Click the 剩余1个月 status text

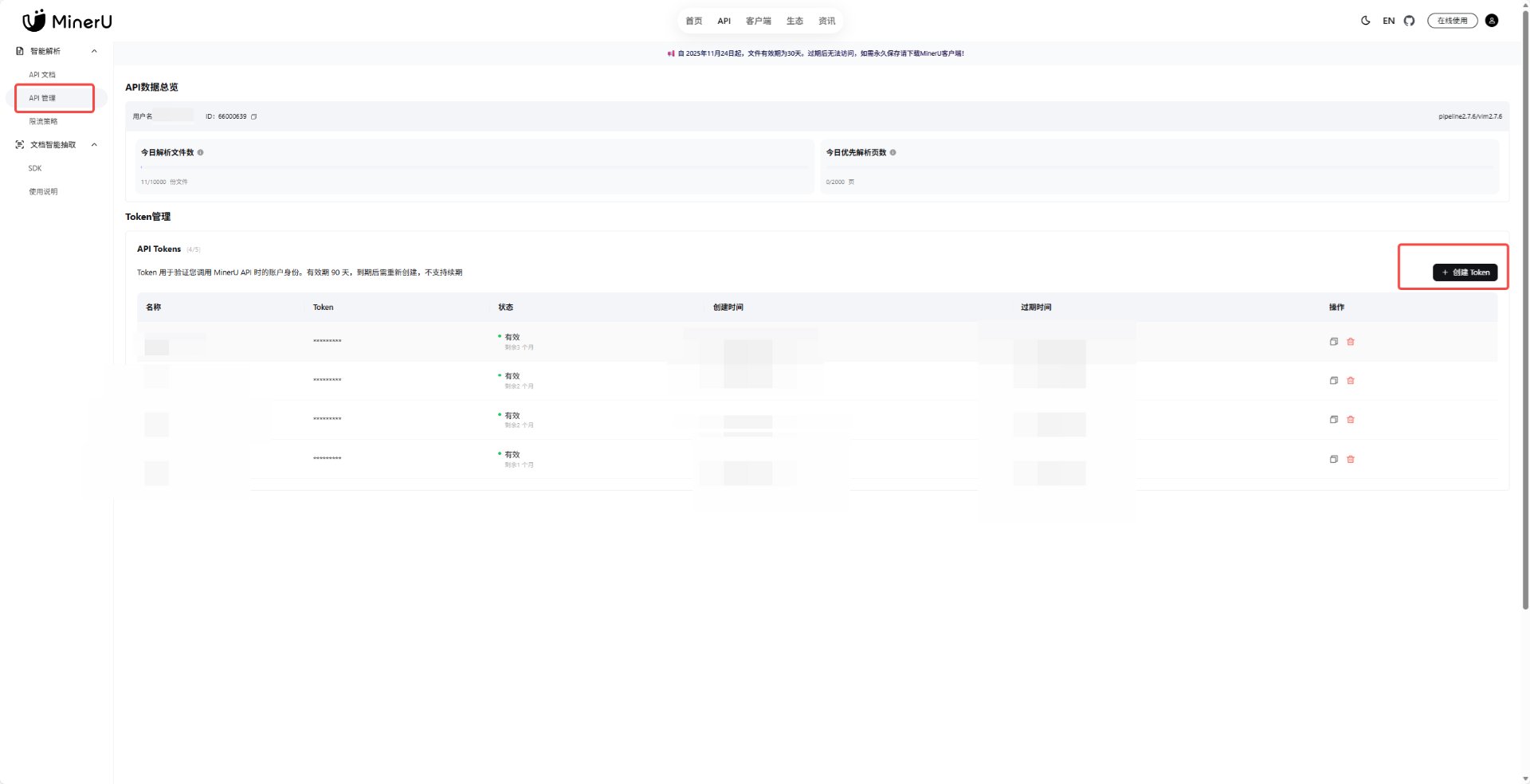(519, 465)
